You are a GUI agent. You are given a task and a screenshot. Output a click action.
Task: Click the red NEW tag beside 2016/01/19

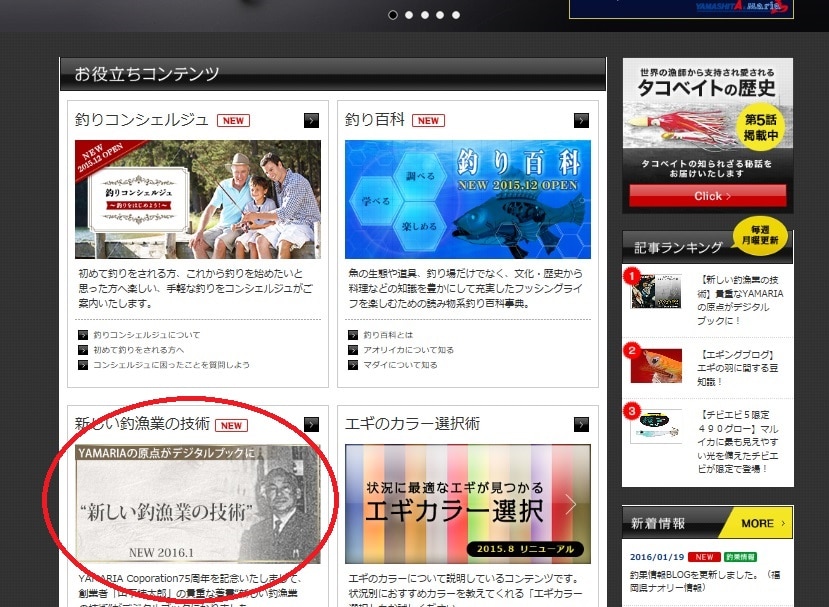pyautogui.click(x=704, y=557)
